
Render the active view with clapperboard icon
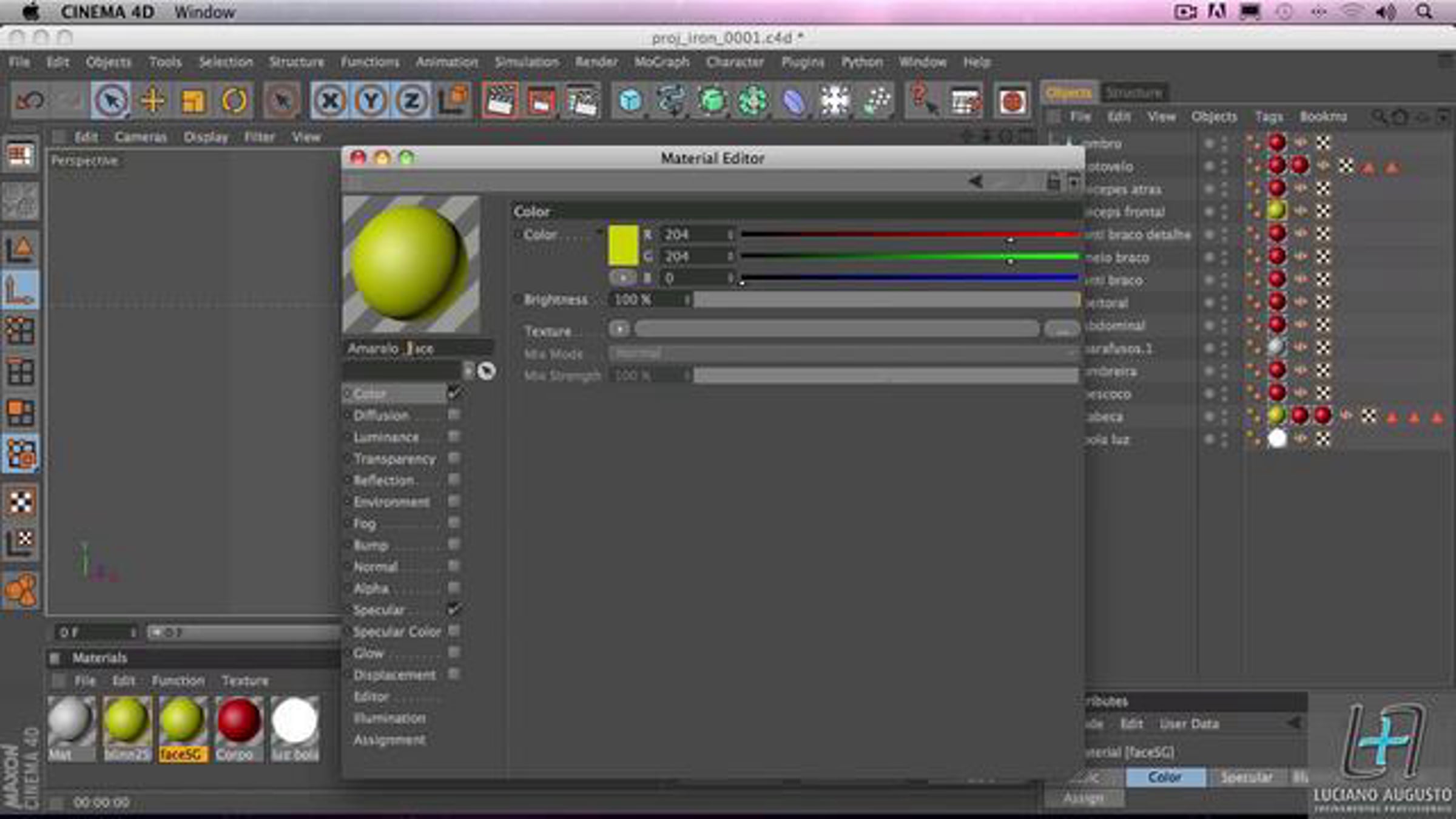[x=500, y=100]
